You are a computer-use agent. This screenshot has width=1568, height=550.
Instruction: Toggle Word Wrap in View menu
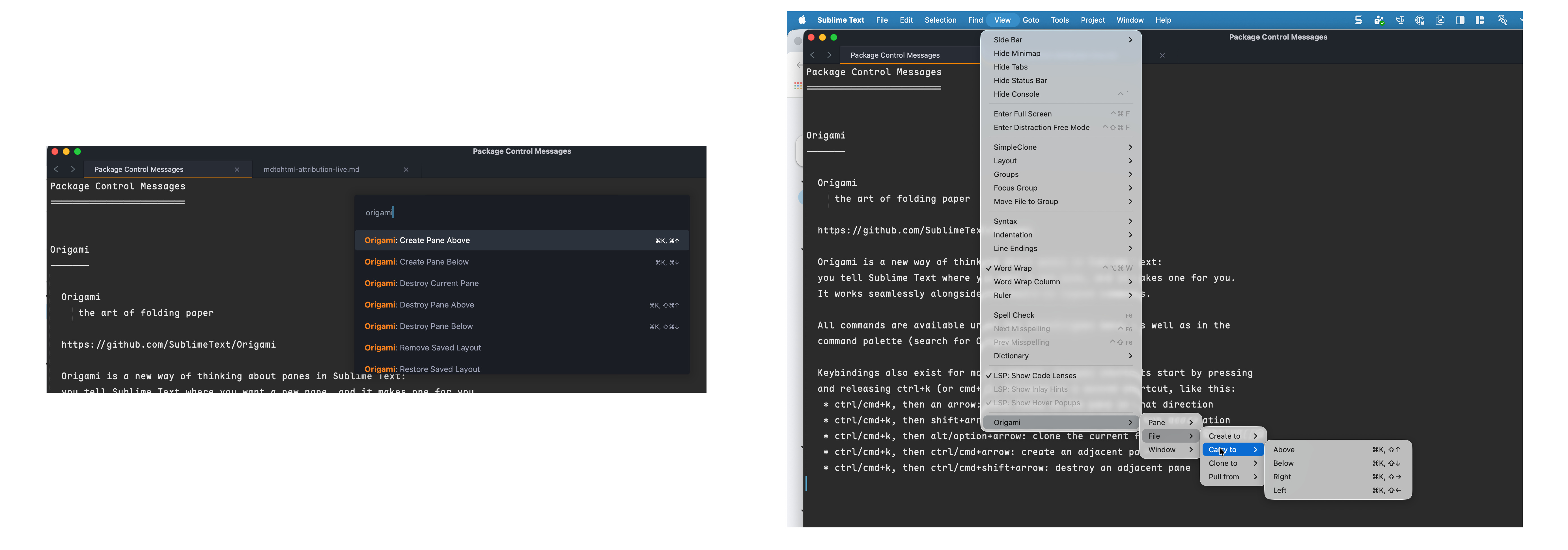pos(1060,268)
